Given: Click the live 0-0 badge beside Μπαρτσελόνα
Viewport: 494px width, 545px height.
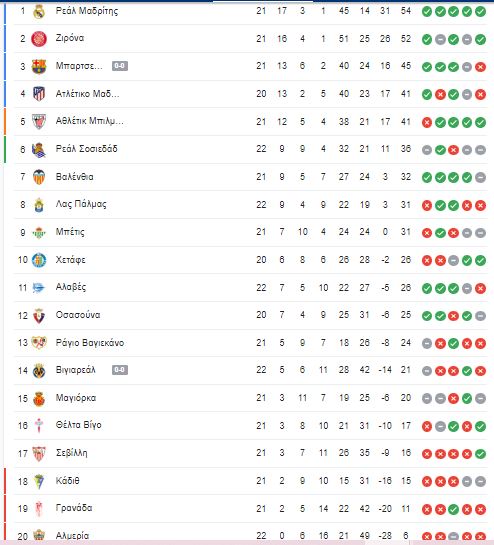Looking at the screenshot, I should (x=120, y=66).
